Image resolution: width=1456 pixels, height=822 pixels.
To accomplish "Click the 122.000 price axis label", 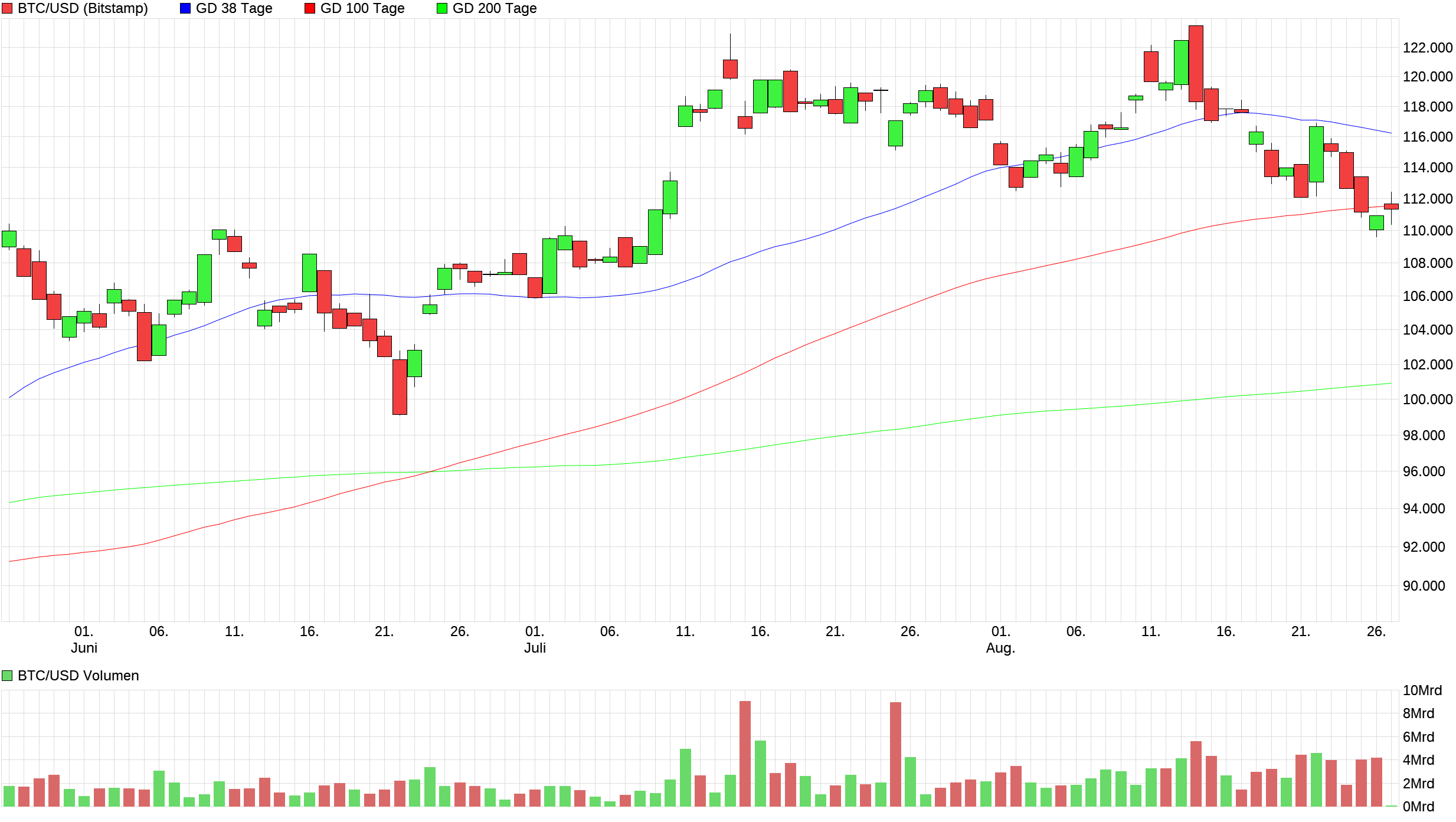I will coord(1427,48).
